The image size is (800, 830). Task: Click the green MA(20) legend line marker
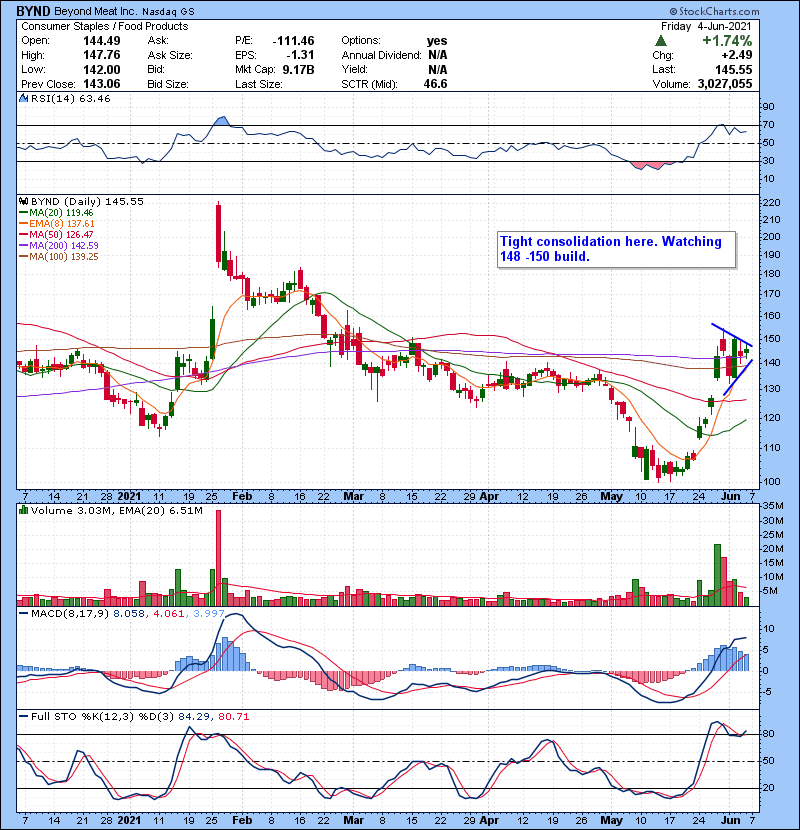click(23, 213)
